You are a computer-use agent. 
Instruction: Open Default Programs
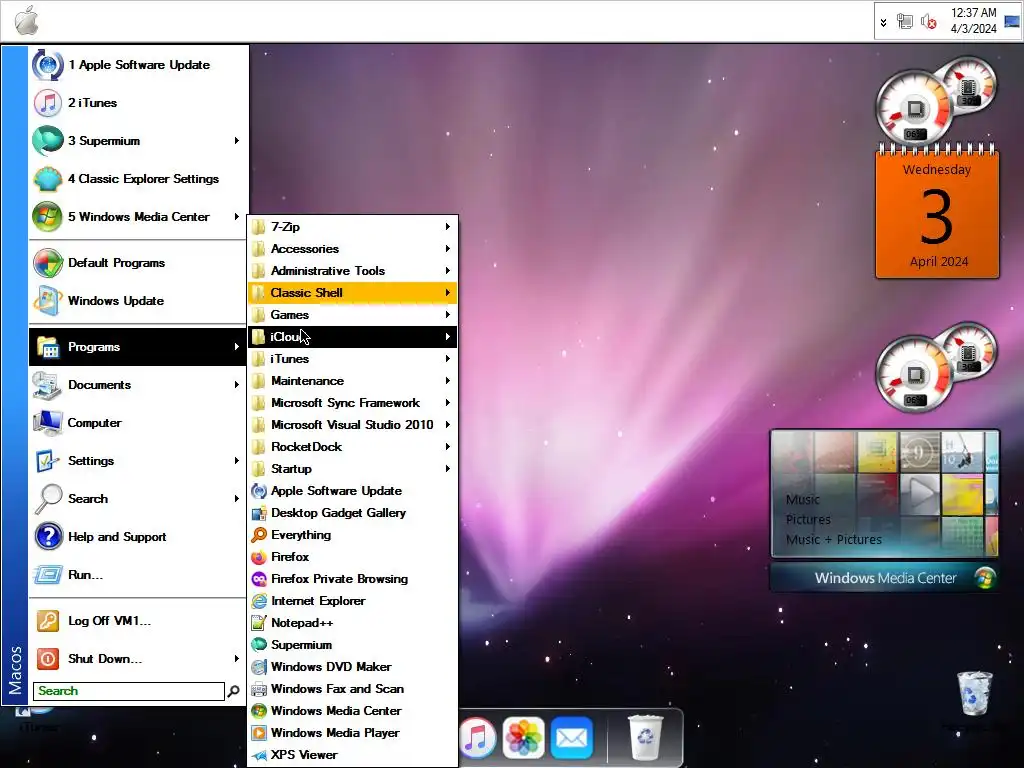138,263
